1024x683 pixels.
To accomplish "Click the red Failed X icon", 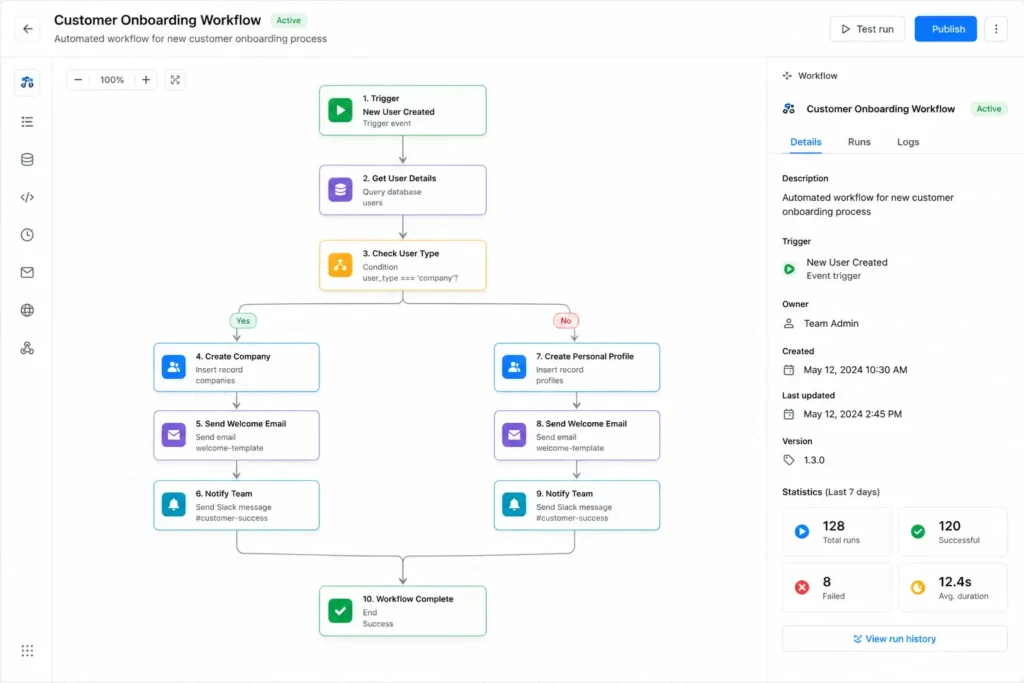I will [x=802, y=588].
